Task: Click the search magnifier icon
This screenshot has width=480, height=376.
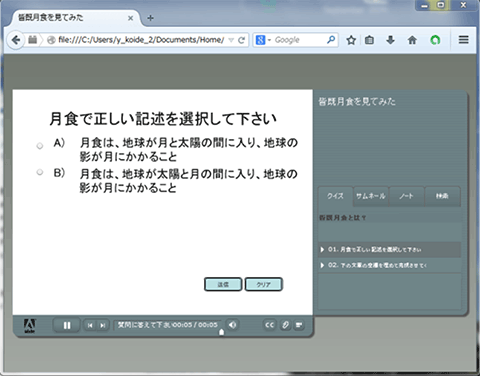Action: [x=331, y=40]
